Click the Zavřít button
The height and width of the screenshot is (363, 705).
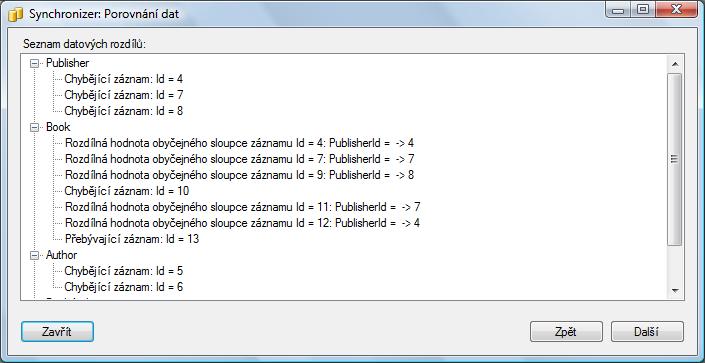point(57,332)
